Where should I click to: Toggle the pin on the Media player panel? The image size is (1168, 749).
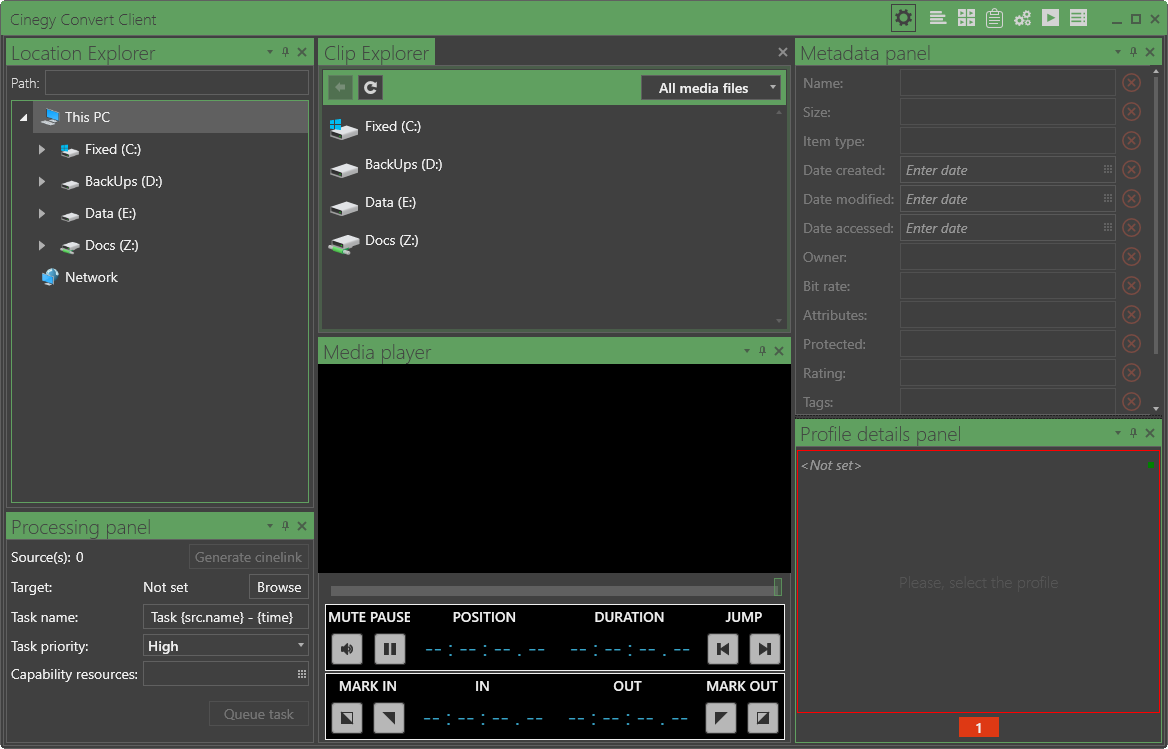(x=762, y=351)
